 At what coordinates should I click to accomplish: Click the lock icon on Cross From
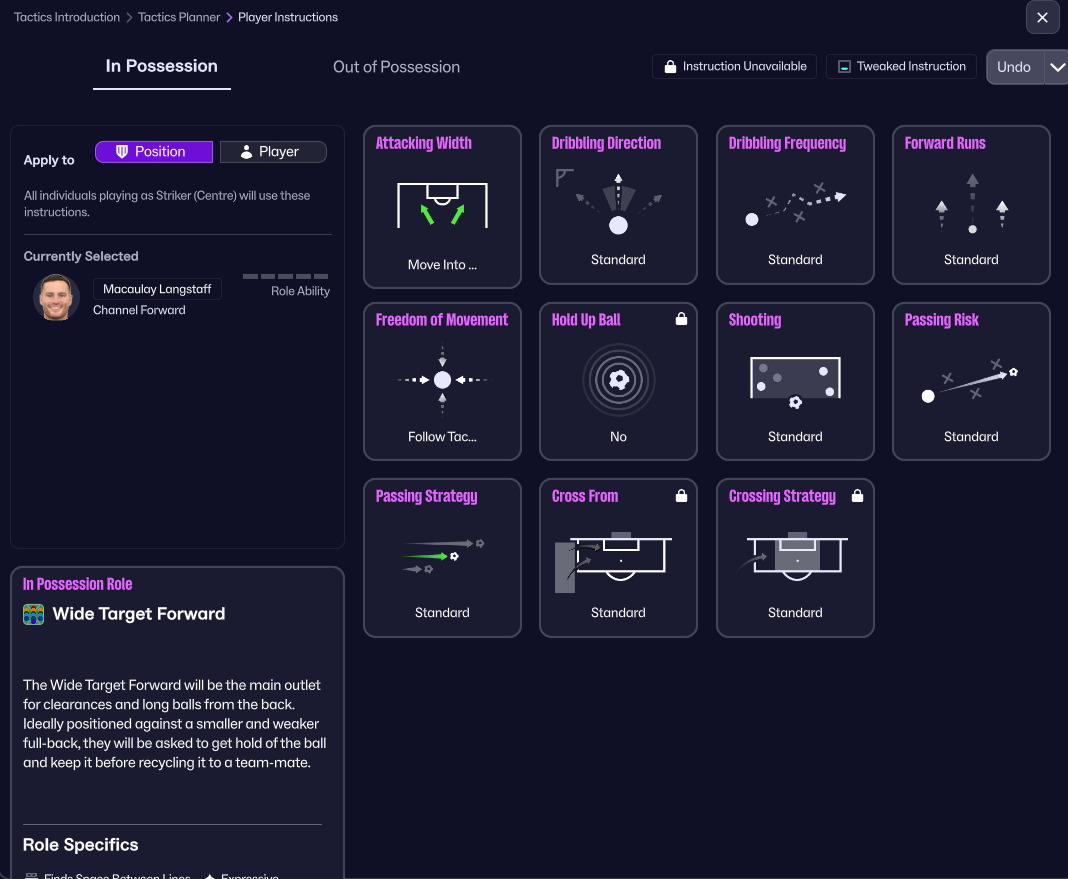[x=681, y=496]
